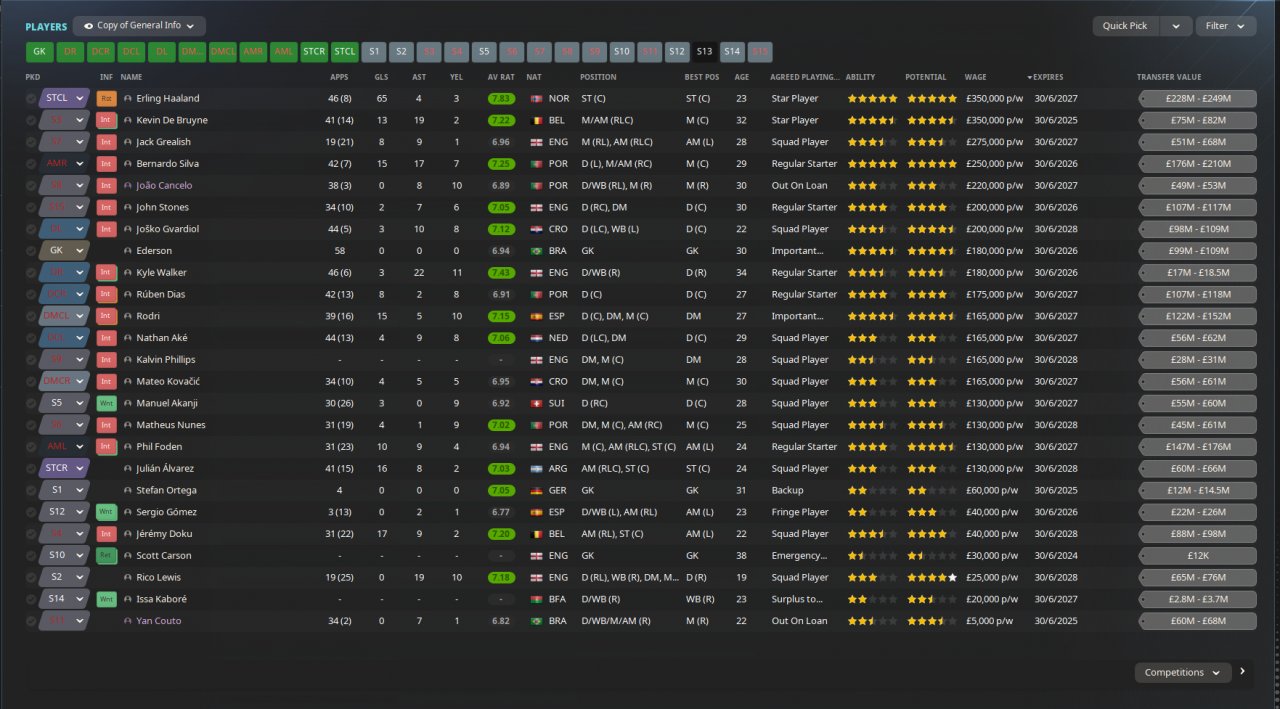Click the Switzerland flag for Manuel Akanji
Viewport: 1280px width, 709px height.
point(536,403)
